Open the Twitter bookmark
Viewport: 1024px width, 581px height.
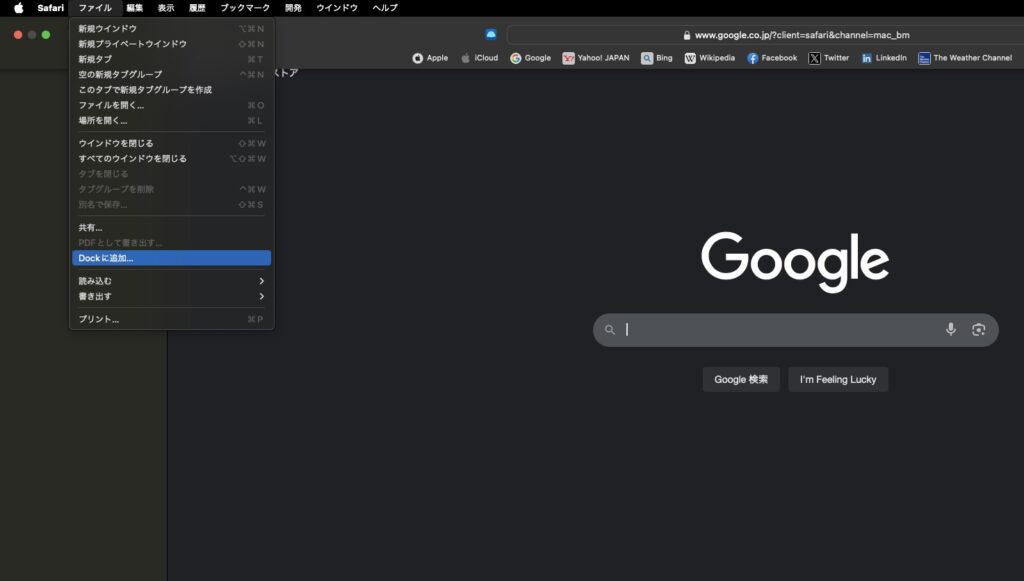829,58
